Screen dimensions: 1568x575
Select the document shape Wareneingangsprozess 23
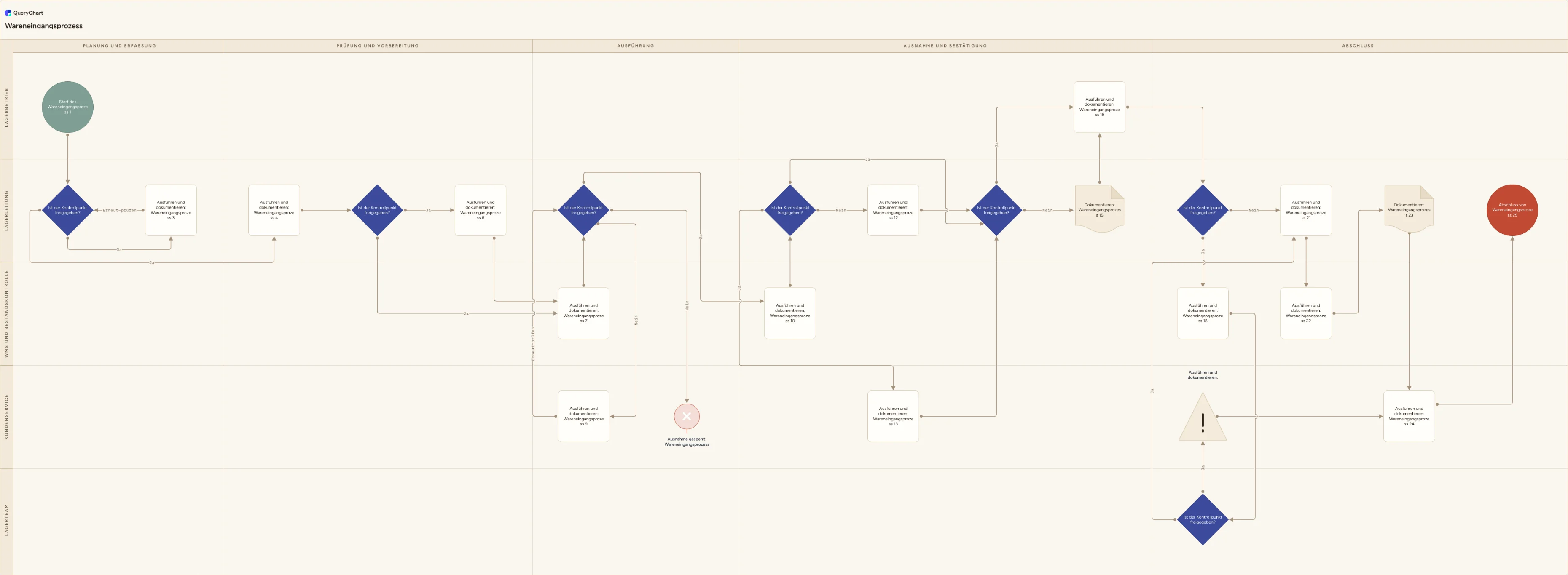click(1409, 209)
